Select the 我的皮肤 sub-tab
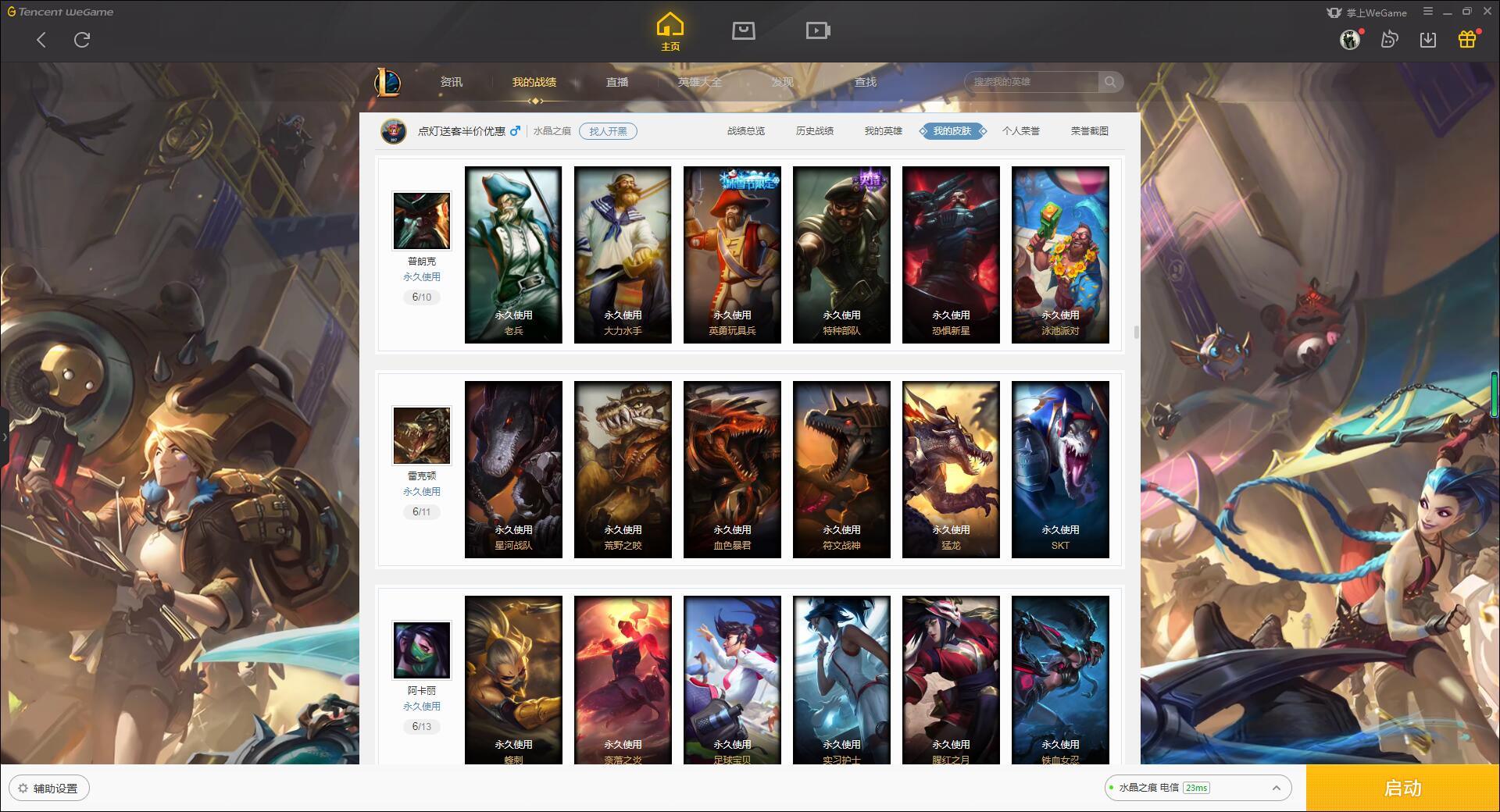Image resolution: width=1500 pixels, height=812 pixels. (952, 131)
